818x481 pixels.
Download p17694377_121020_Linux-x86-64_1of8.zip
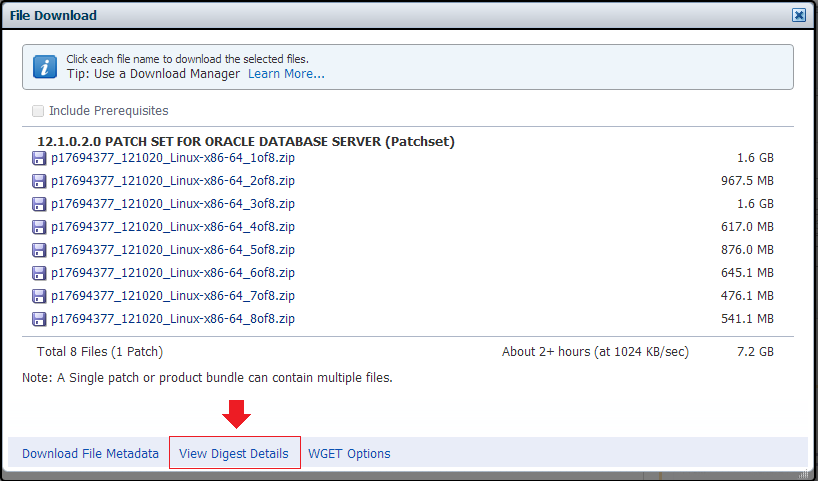pyautogui.click(x=172, y=158)
